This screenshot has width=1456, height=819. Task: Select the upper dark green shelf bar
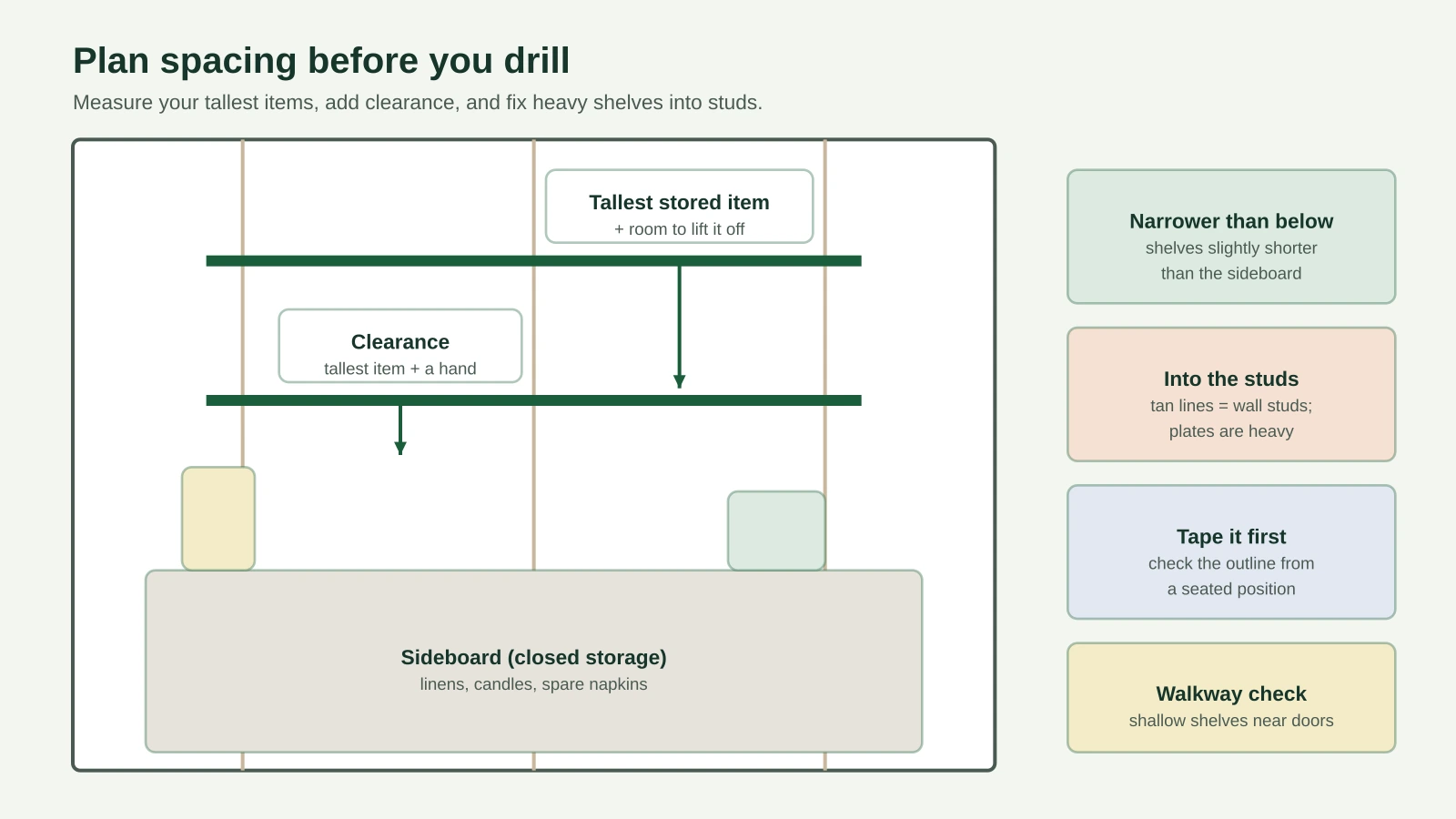(x=534, y=261)
